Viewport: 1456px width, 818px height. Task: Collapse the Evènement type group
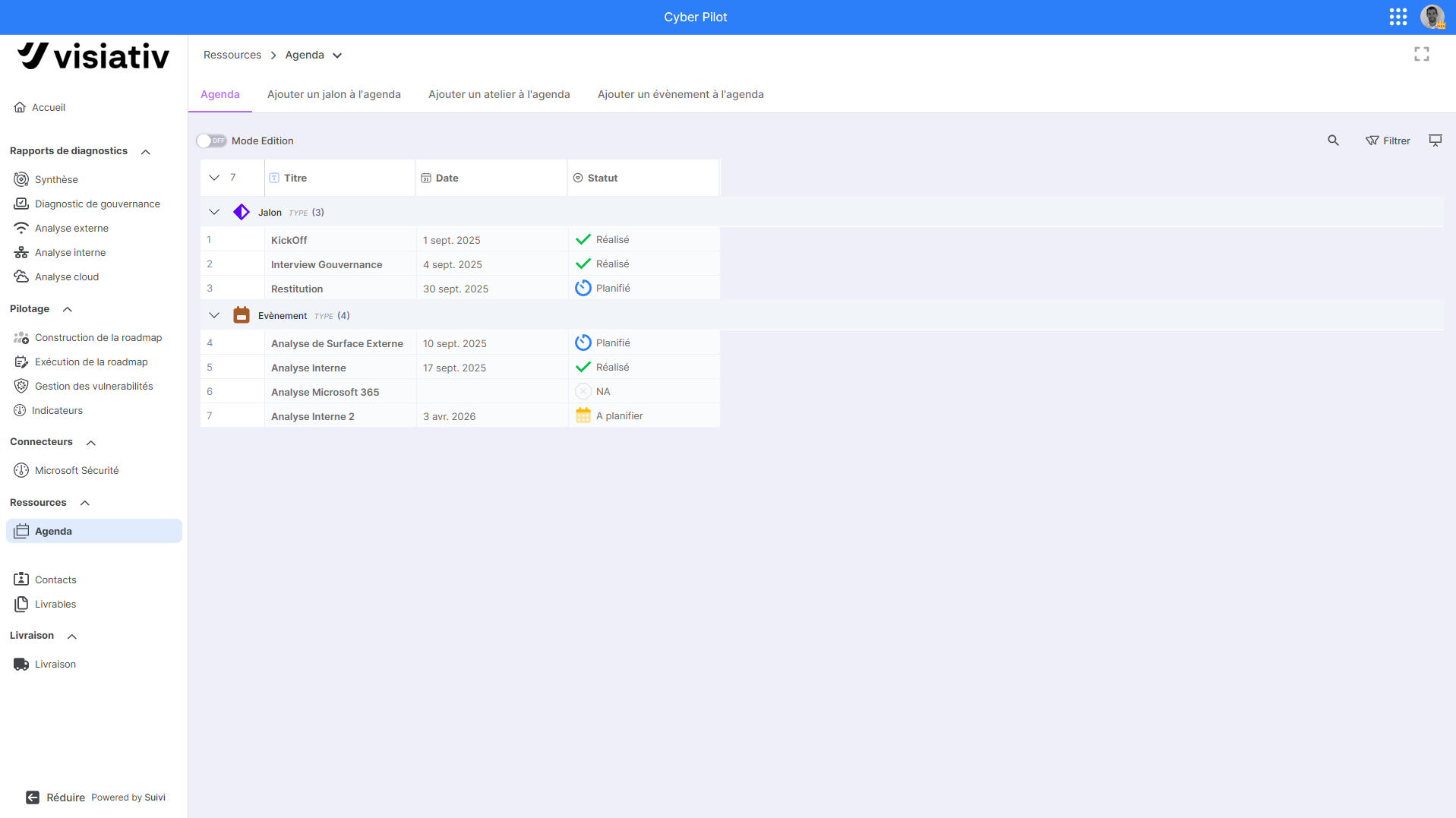coord(214,315)
